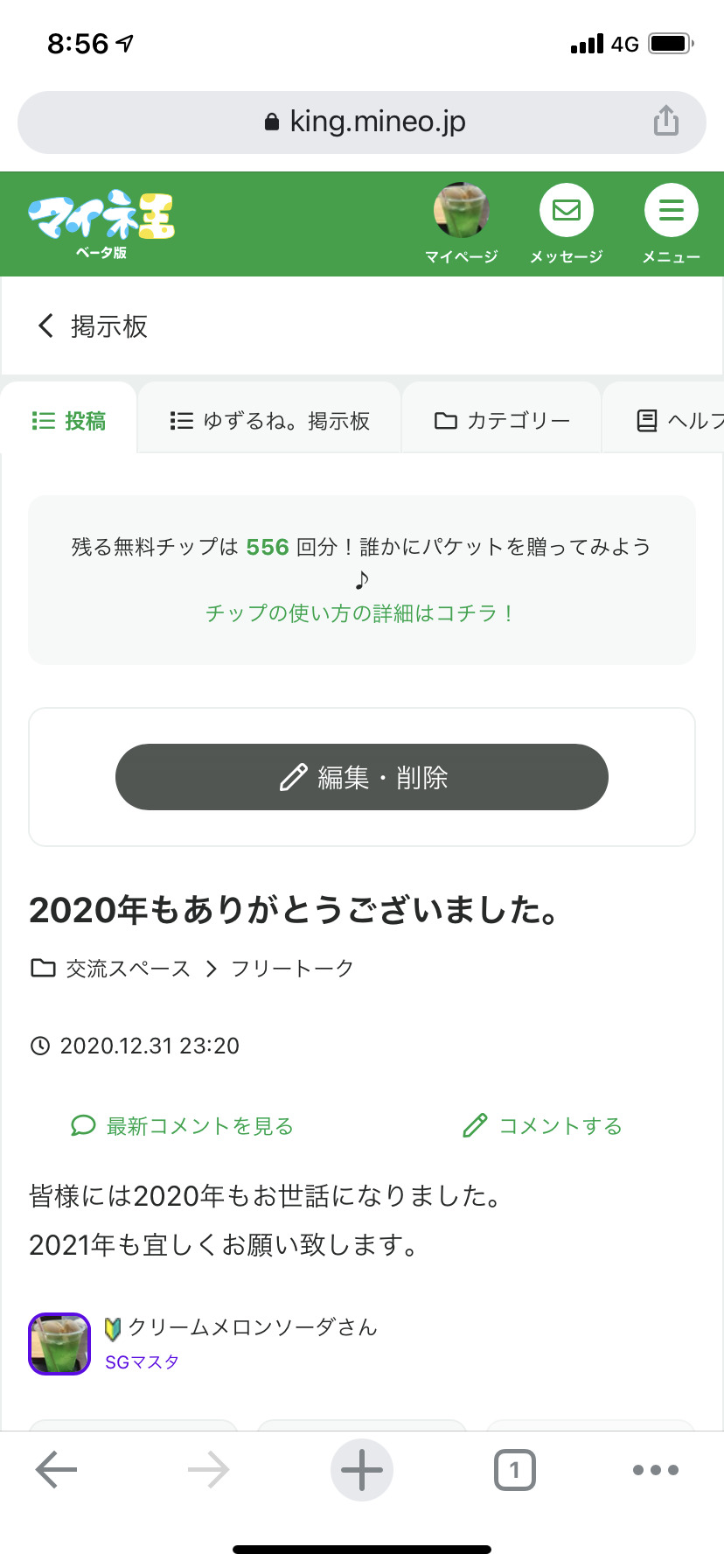Switch to ゆずるね。掲示板 tab

(x=270, y=421)
